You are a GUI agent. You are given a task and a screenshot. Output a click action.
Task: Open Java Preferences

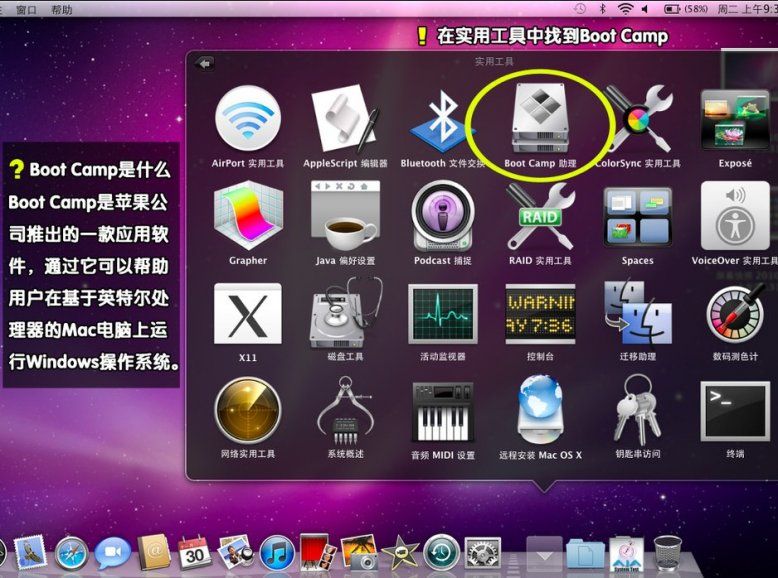345,216
